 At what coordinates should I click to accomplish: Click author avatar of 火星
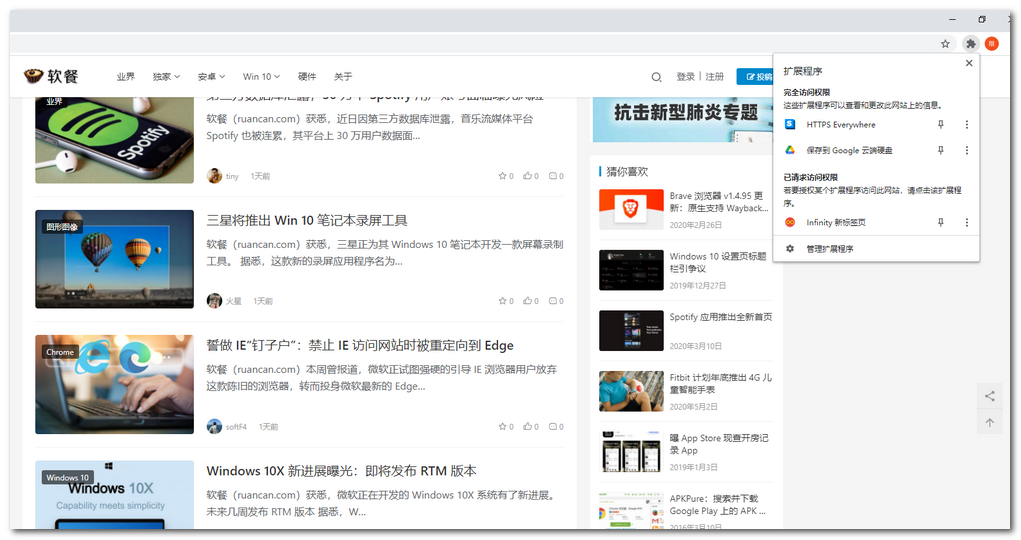pos(214,301)
